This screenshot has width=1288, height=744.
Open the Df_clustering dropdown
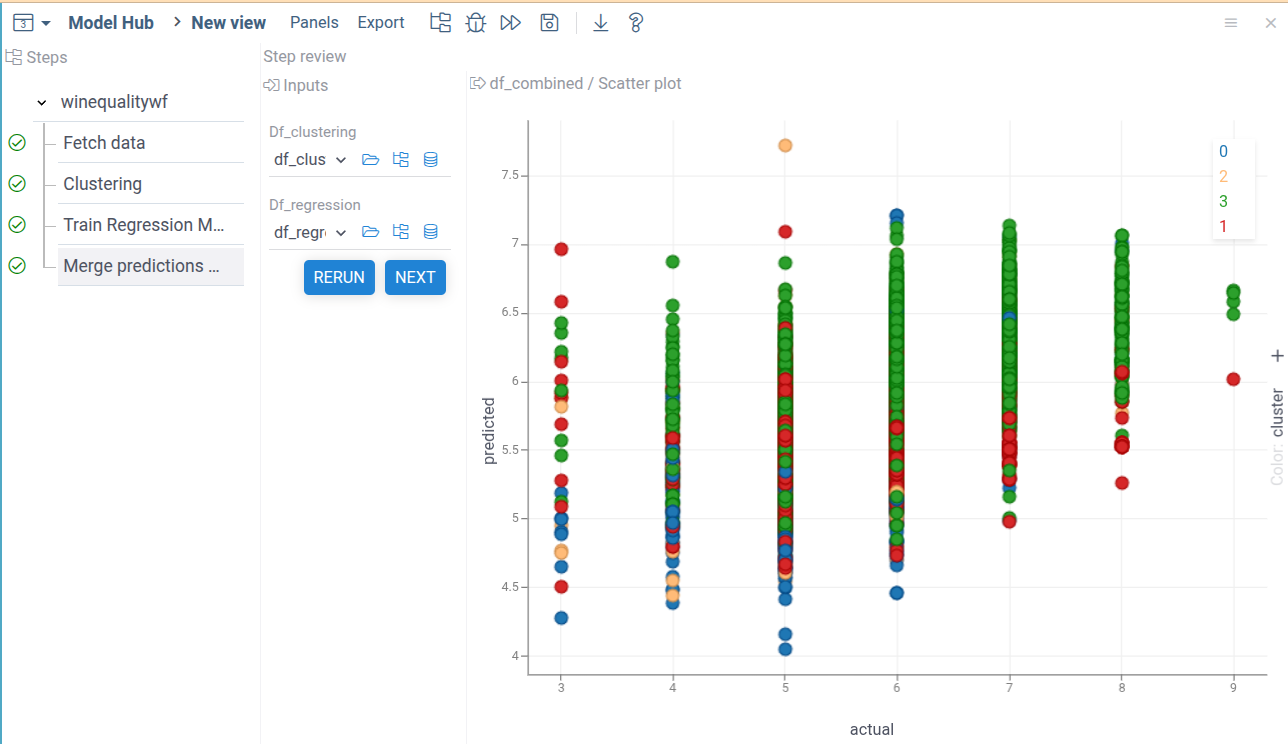pos(310,159)
